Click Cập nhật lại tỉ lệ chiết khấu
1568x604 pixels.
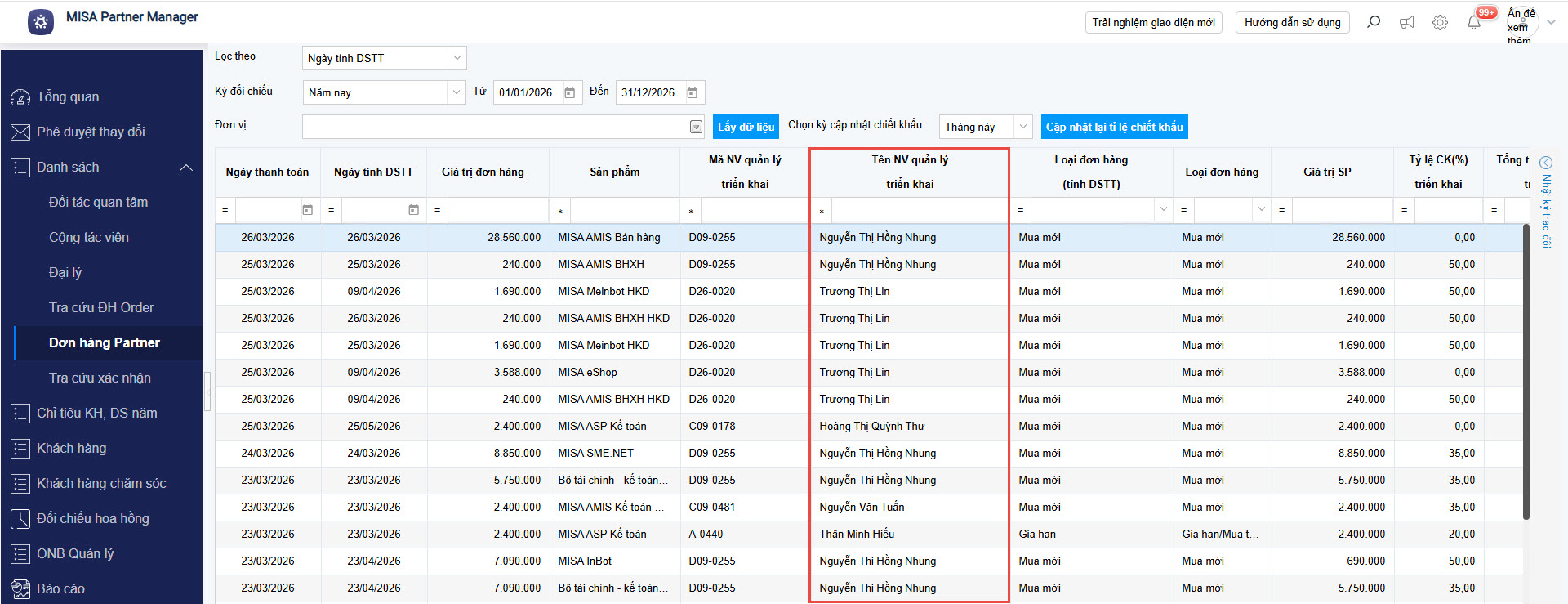coord(1114,127)
